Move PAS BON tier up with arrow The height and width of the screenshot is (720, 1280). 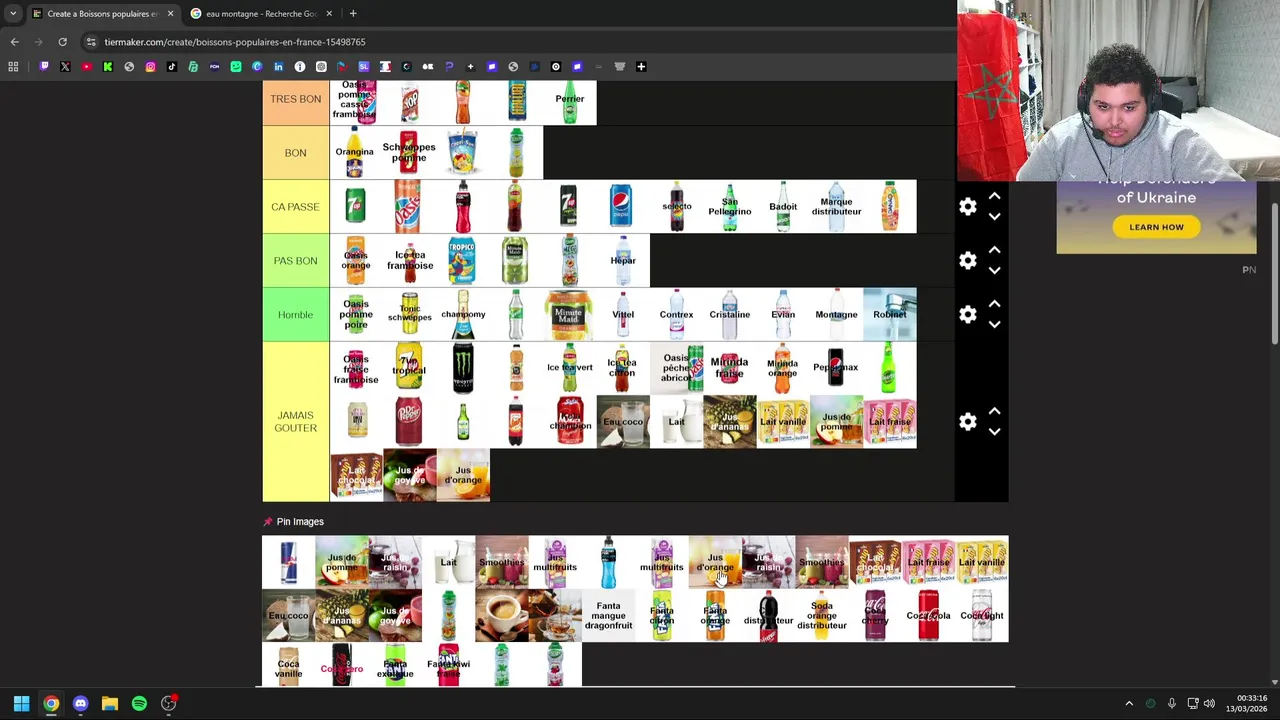994,251
